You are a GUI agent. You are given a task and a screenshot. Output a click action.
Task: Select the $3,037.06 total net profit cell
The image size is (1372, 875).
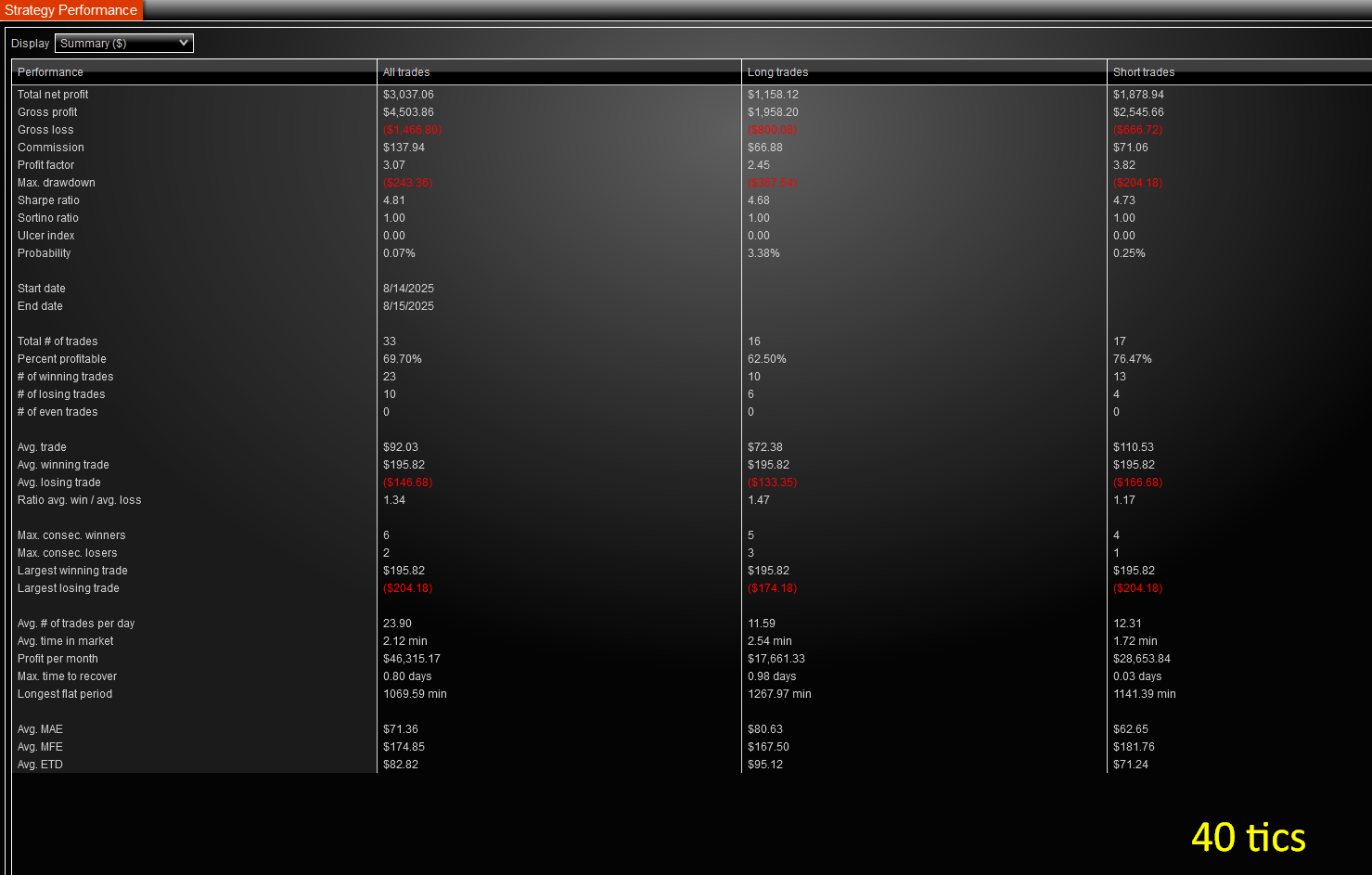click(x=408, y=95)
